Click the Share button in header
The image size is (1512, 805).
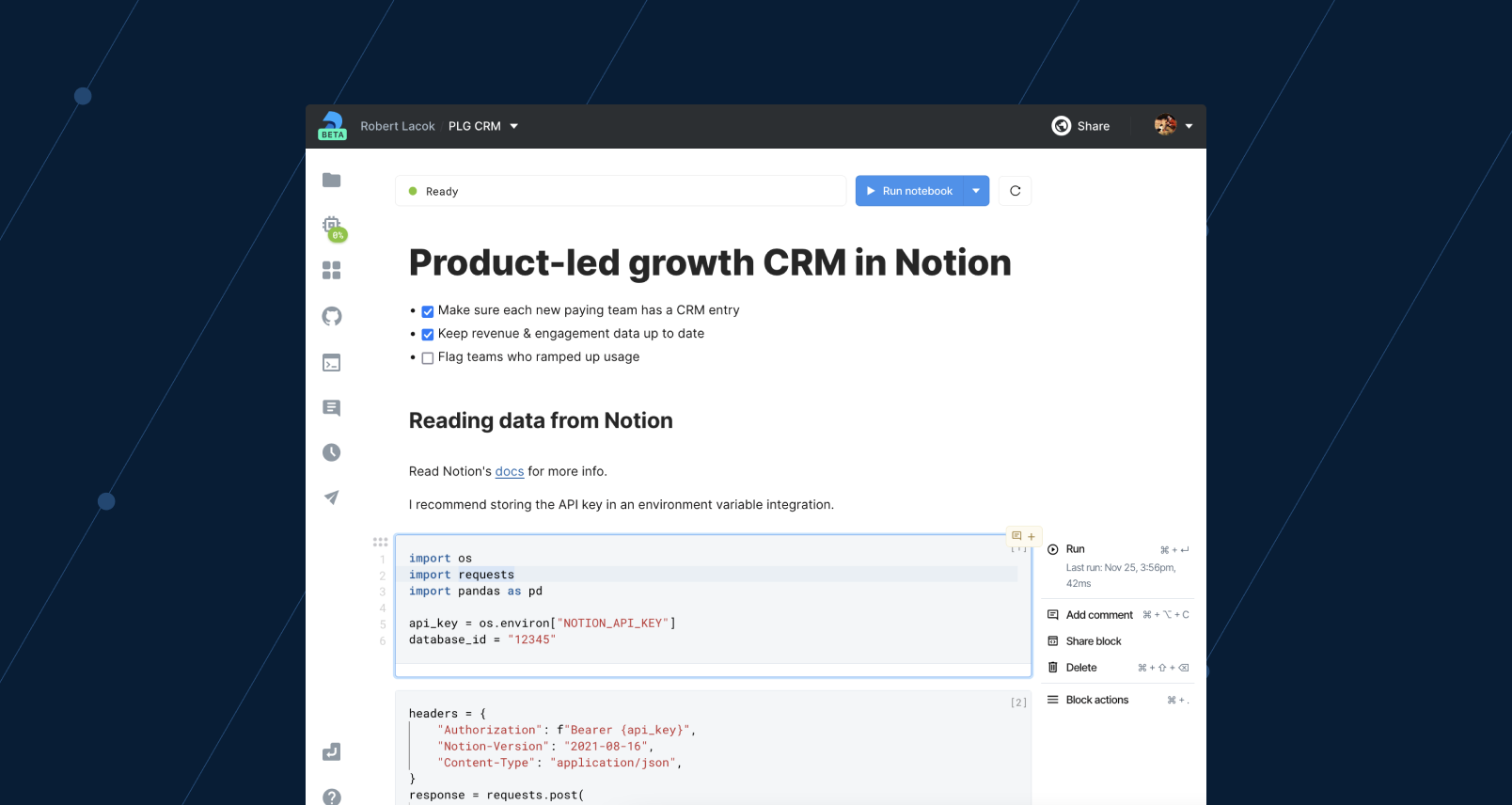point(1080,126)
